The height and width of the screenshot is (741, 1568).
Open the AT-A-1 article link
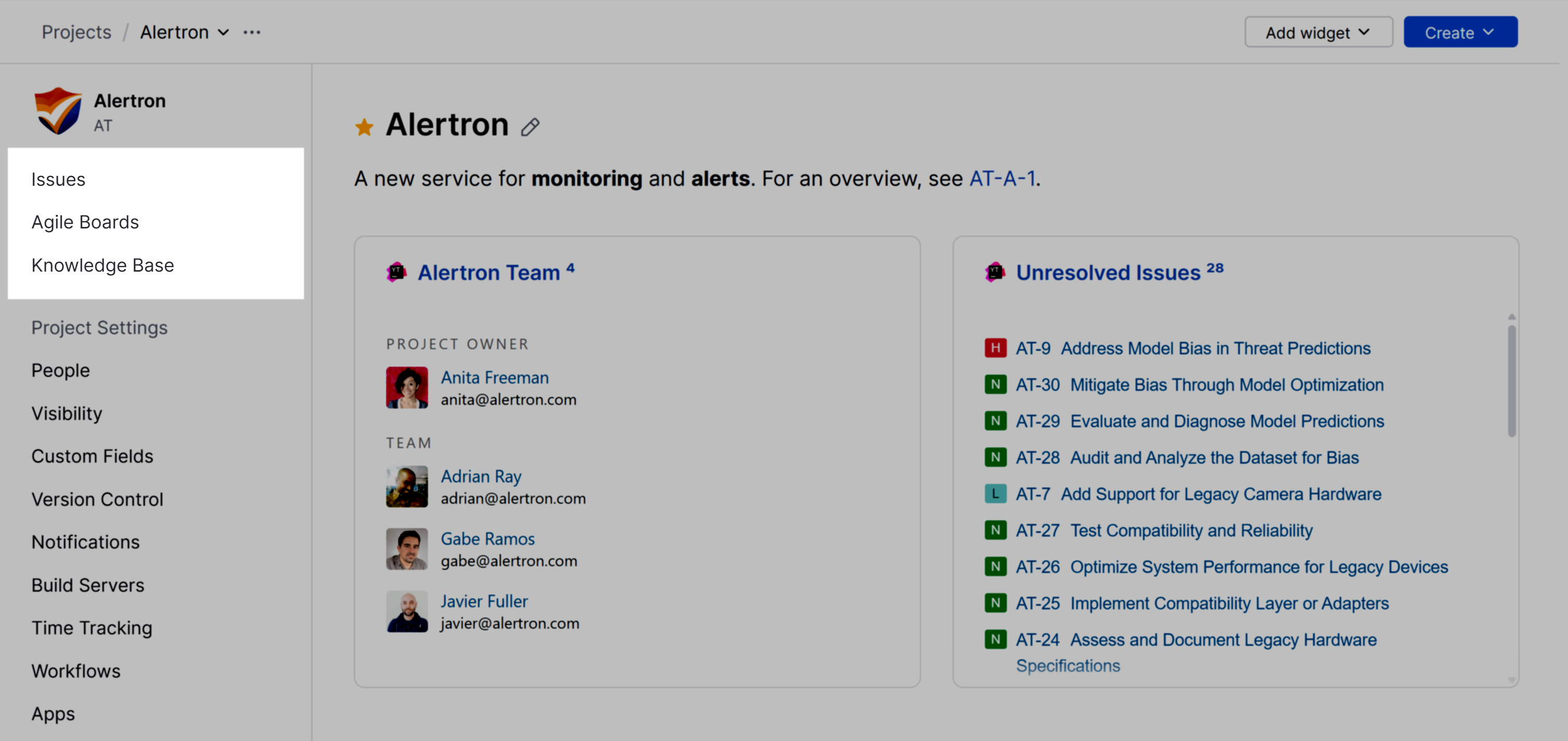pos(1002,178)
